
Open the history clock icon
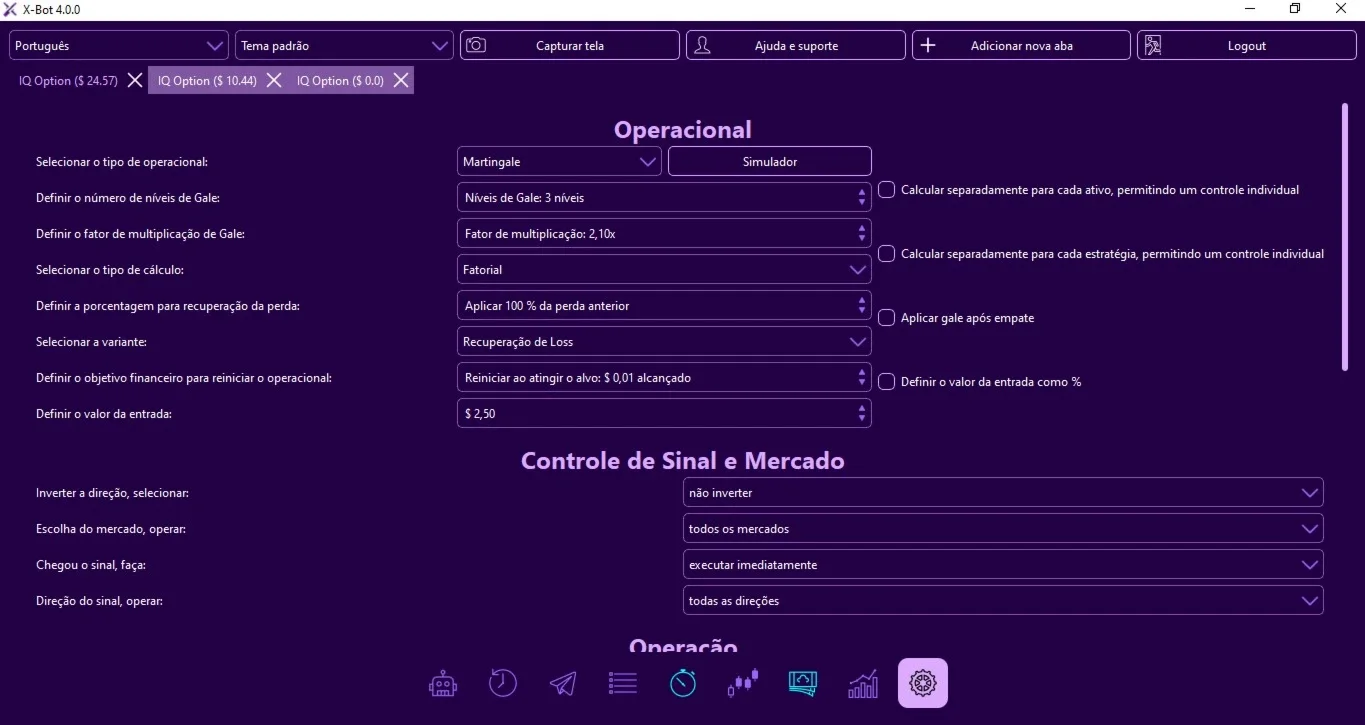tap(503, 683)
